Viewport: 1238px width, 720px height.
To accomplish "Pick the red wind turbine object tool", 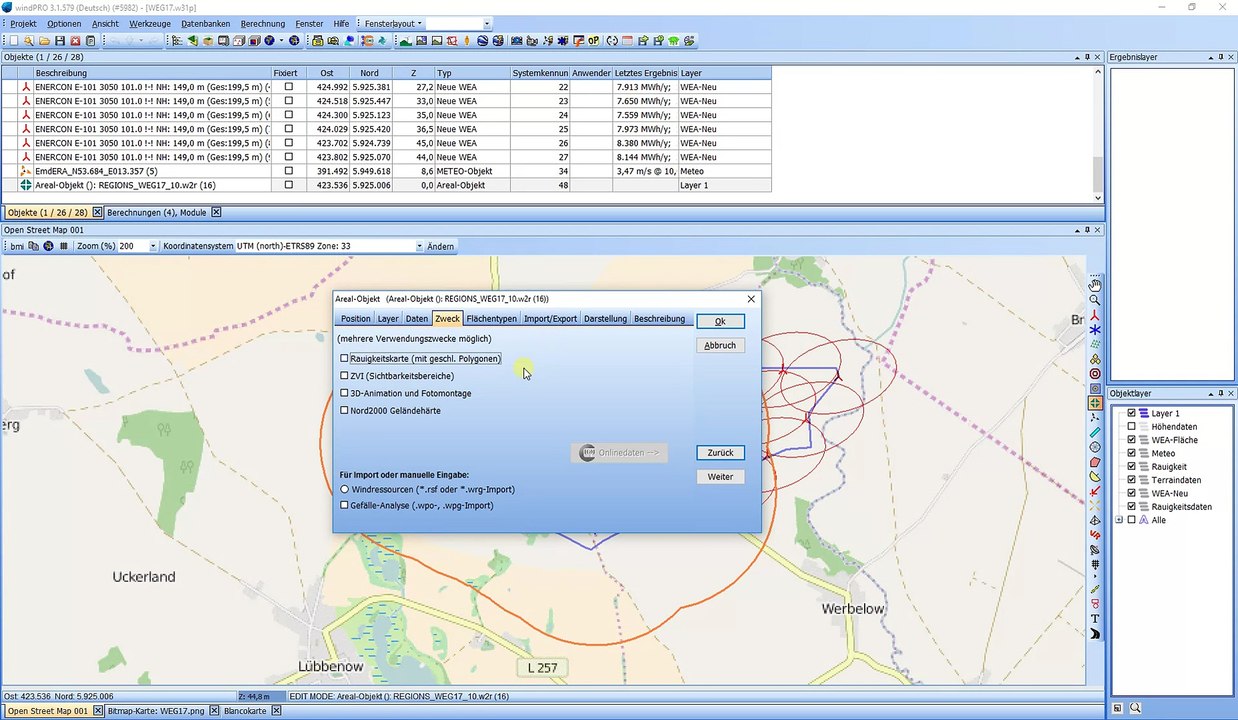I will point(1095,315).
